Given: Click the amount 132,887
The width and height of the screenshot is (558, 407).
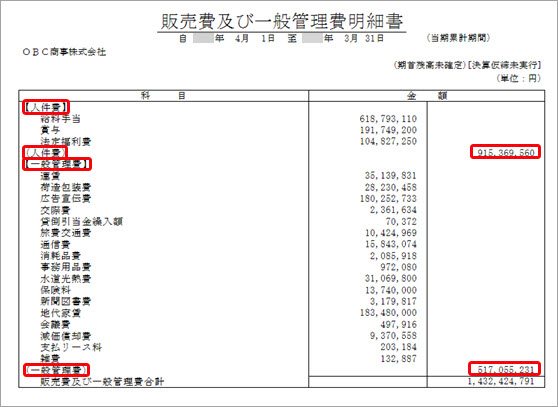Looking at the screenshot, I should click(398, 358).
